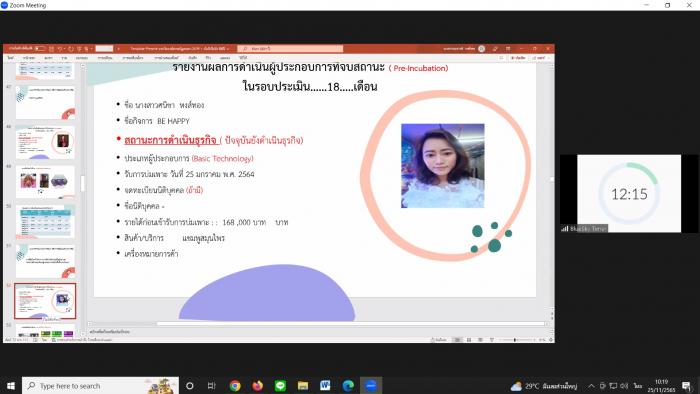Open Firefox from the taskbar

pyautogui.click(x=258, y=386)
